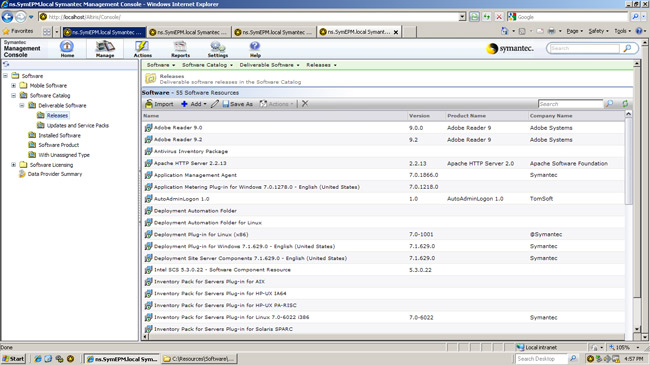Open the Software Catalog breadcrumb menu

tap(207, 65)
